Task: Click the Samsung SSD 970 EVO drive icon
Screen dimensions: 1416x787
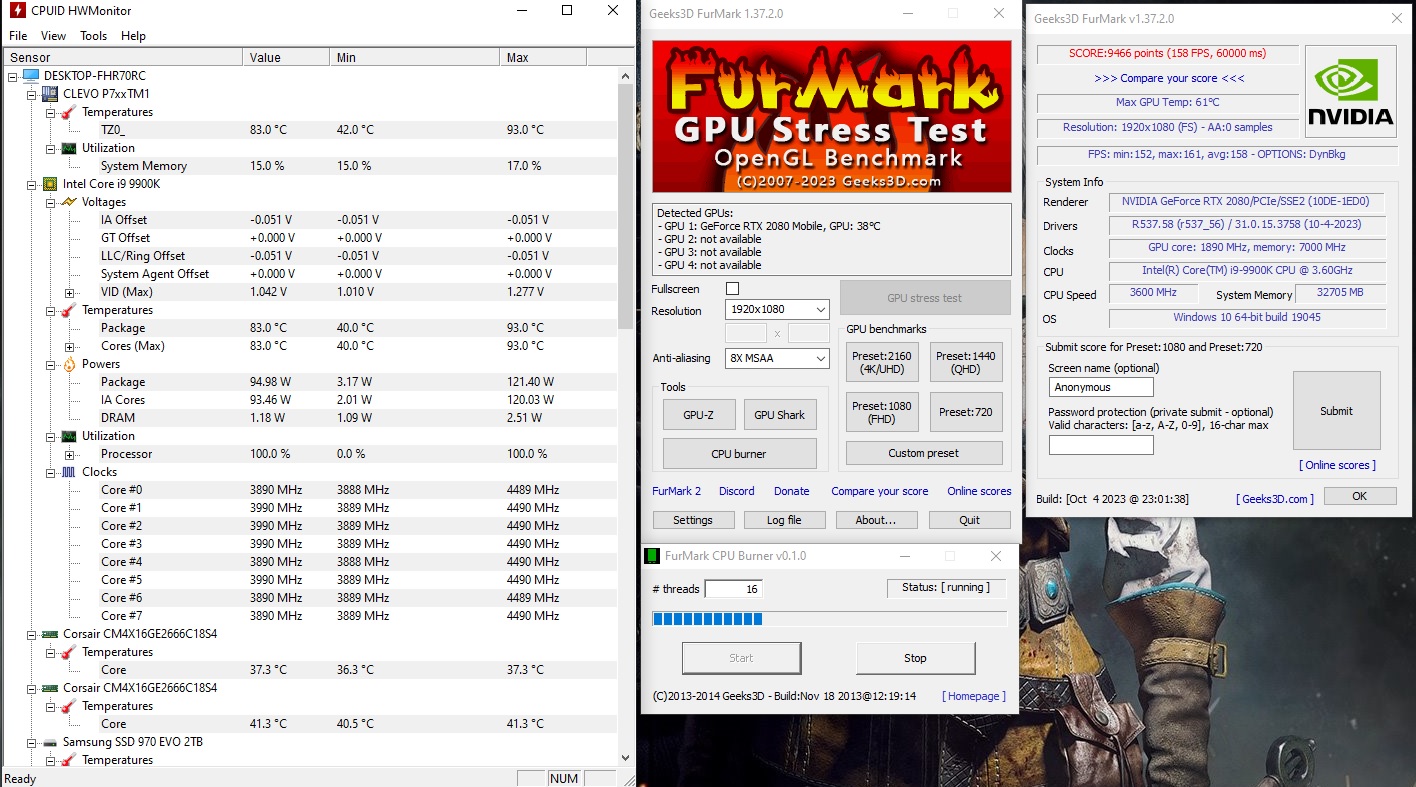Action: pyautogui.click(x=50, y=742)
